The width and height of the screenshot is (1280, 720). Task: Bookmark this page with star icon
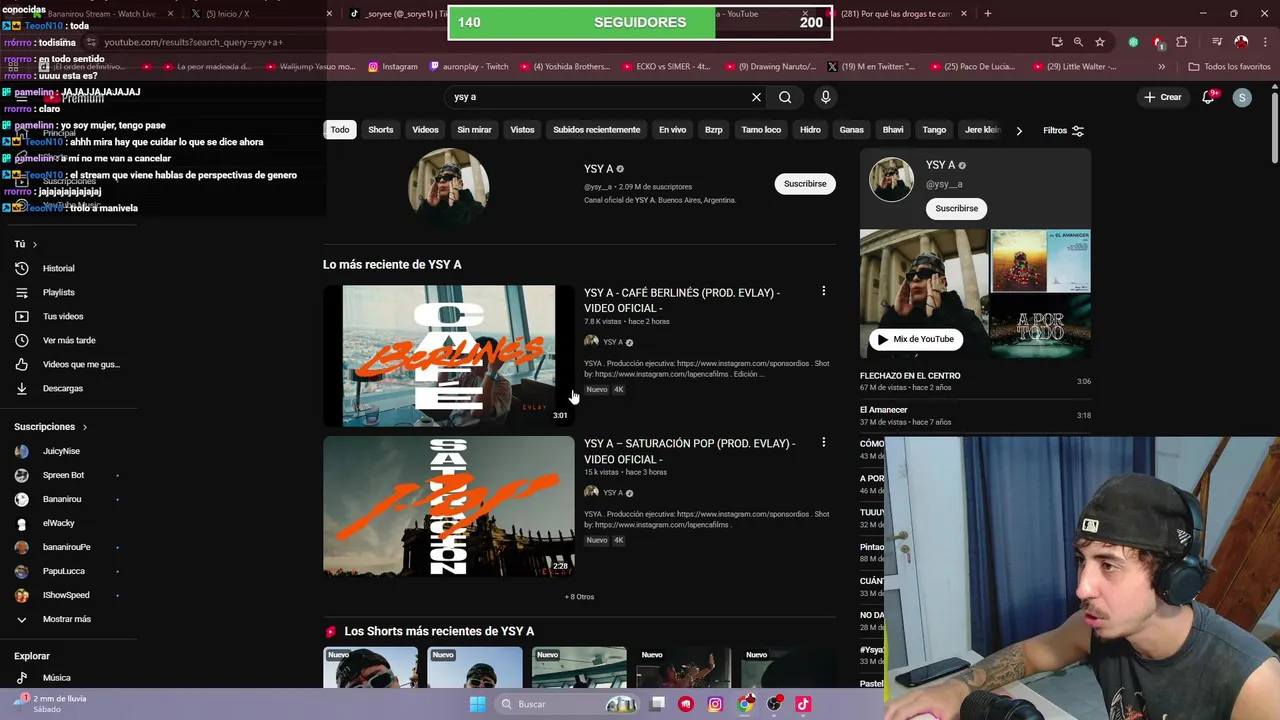click(x=1100, y=42)
